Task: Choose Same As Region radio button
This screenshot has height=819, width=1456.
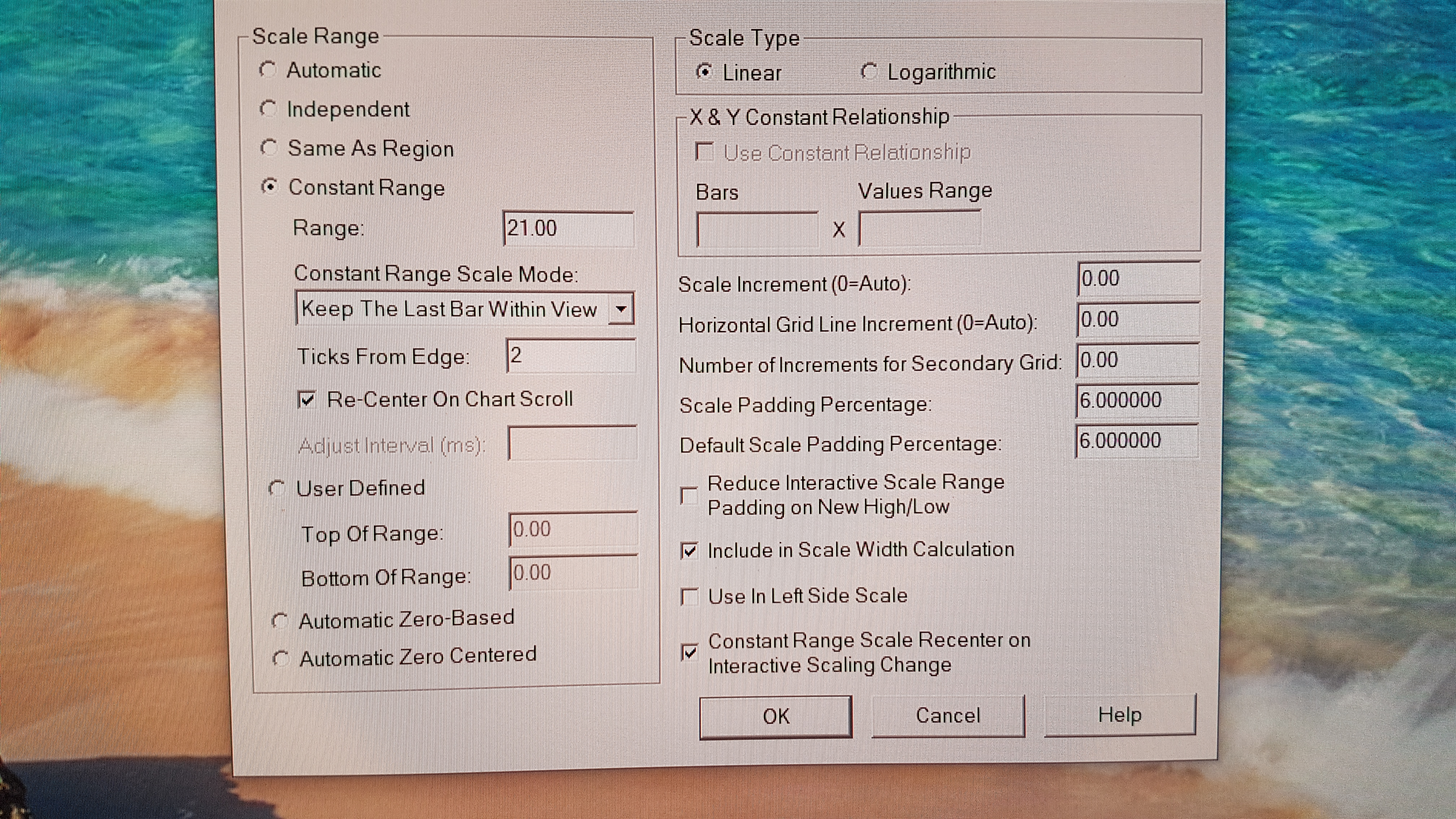Action: (x=268, y=148)
